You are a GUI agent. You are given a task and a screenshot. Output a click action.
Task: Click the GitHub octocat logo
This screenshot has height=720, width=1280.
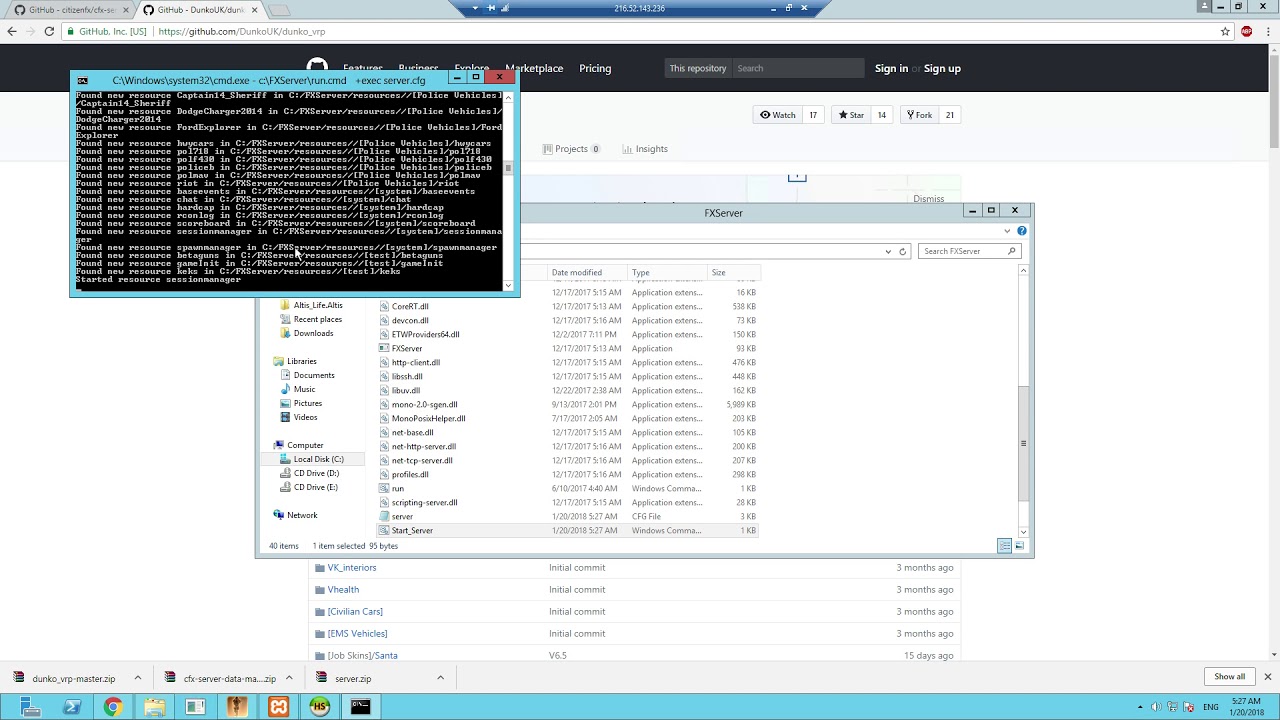point(317,68)
